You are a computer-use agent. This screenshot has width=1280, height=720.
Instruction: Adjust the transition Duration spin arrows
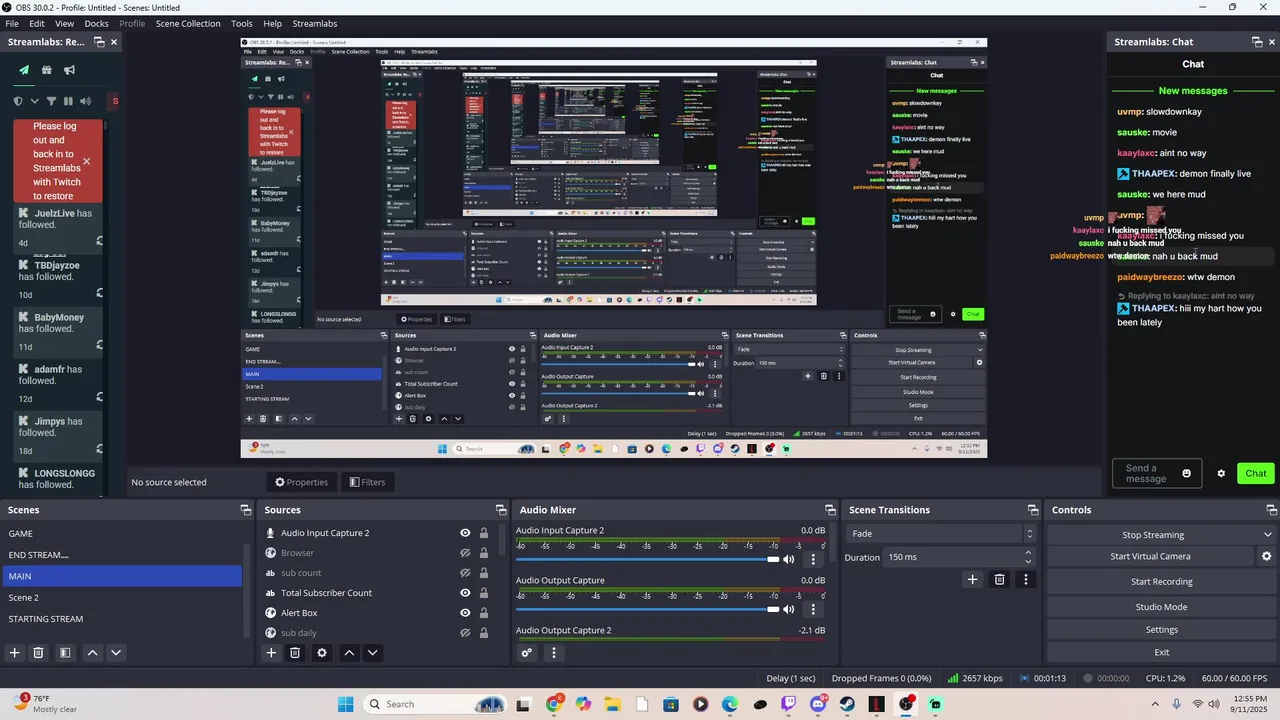1028,557
